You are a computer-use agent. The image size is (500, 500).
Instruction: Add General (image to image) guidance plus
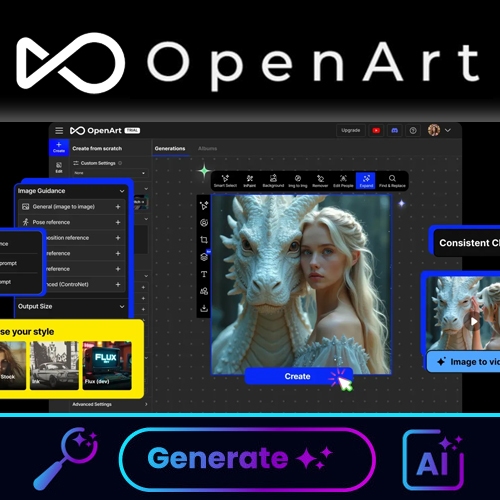click(x=118, y=207)
